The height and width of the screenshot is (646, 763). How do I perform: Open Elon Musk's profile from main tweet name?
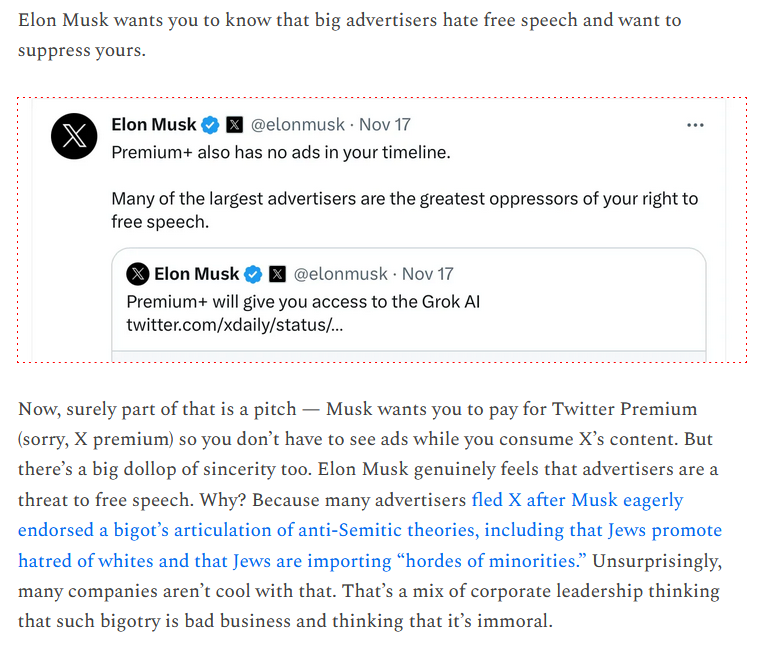pyautogui.click(x=154, y=125)
